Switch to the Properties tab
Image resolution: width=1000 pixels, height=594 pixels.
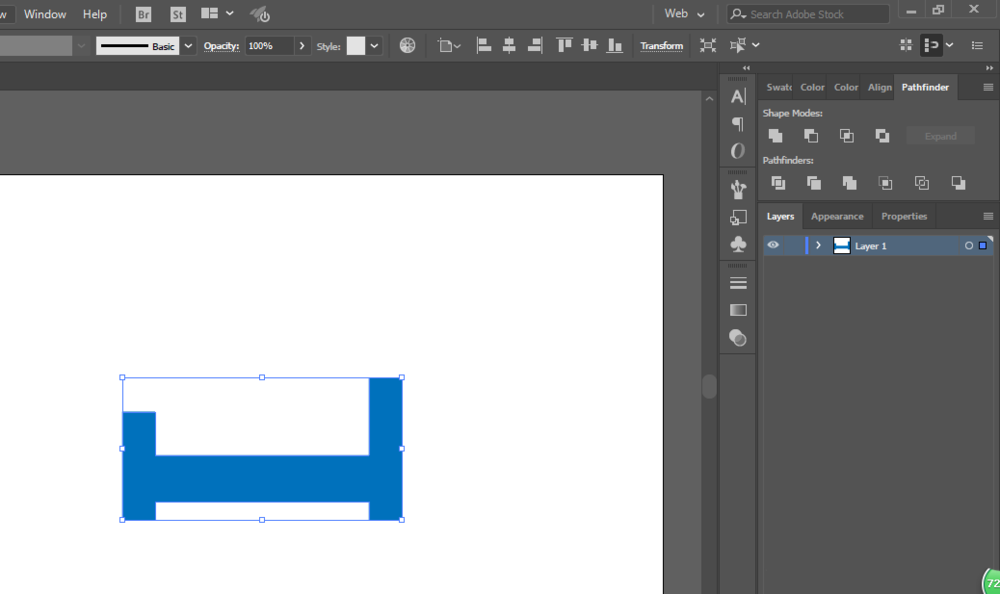point(904,216)
